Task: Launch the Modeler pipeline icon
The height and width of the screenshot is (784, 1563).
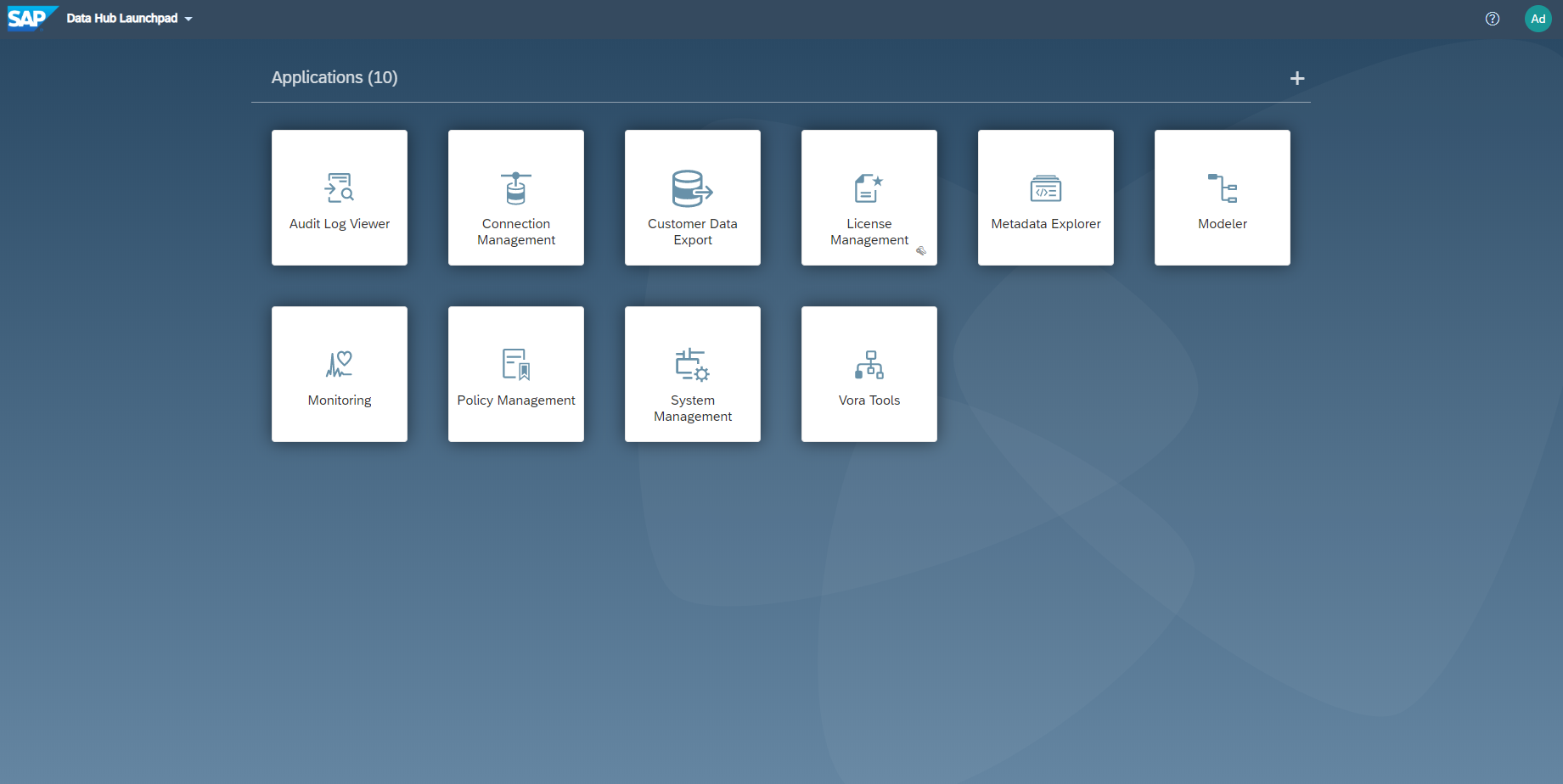Action: 1222,188
